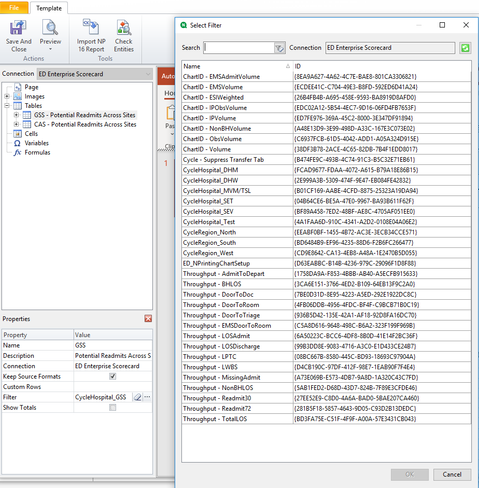479x488 pixels.
Task: Toggle the Keep Source Formats checkbox
Action: [x=113, y=376]
